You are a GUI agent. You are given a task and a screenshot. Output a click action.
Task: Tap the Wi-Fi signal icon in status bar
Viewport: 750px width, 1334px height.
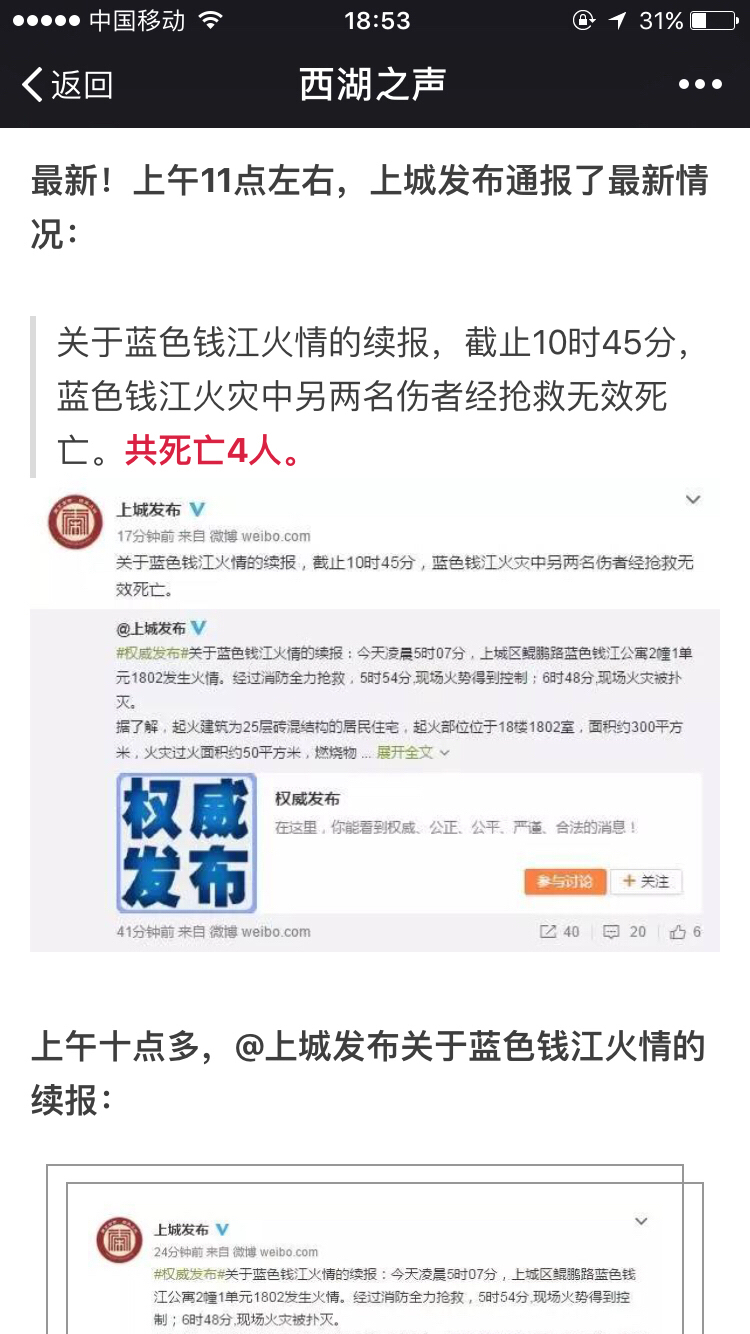click(210, 20)
